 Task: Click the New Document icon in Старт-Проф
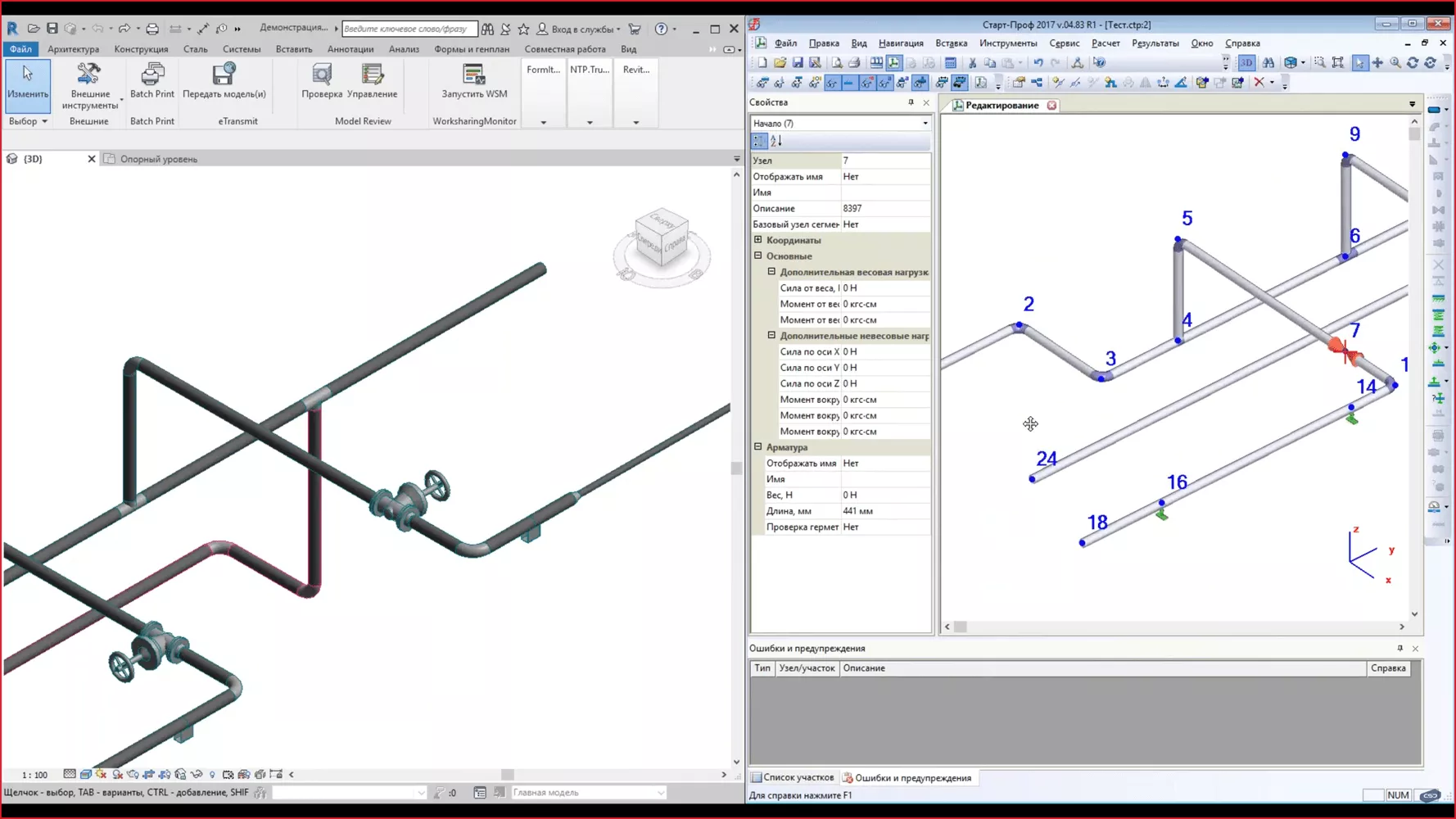coord(761,62)
